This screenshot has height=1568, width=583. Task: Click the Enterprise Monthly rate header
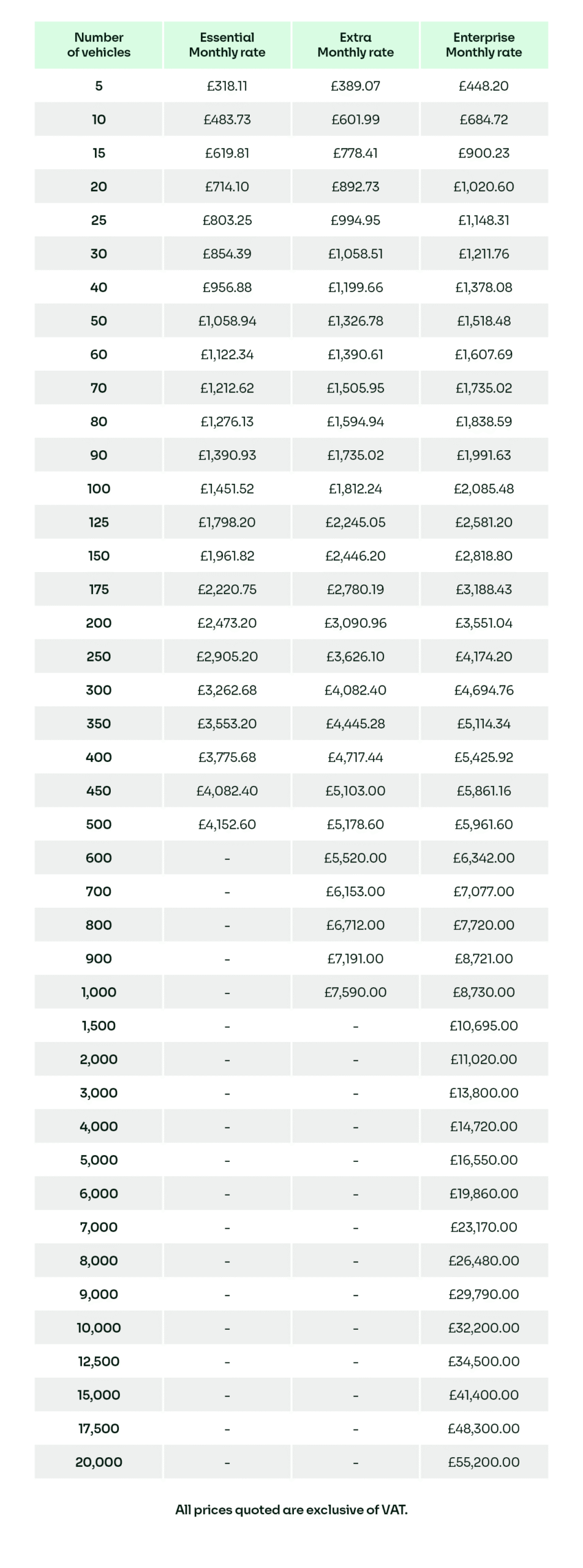point(483,45)
